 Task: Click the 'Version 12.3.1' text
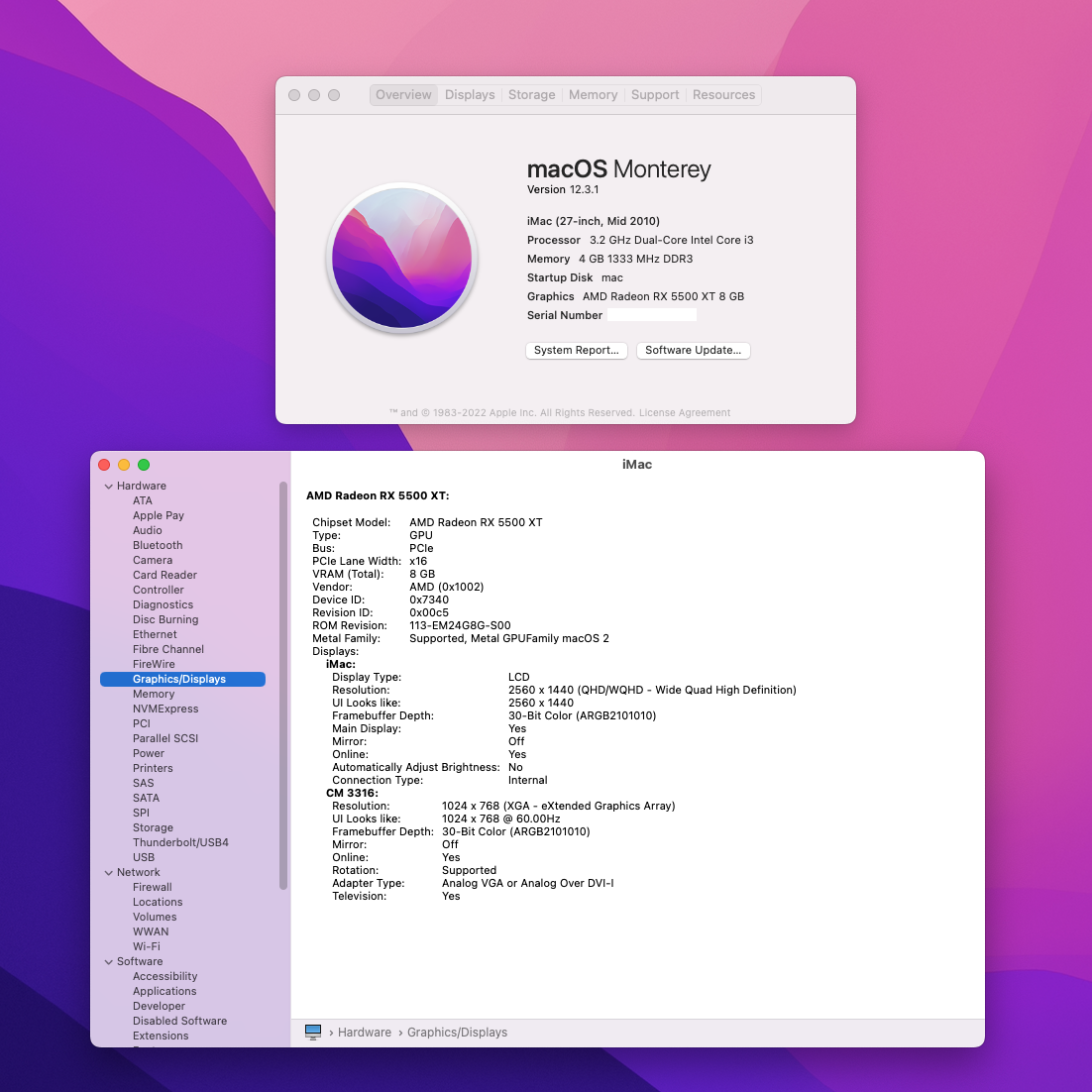(x=563, y=189)
